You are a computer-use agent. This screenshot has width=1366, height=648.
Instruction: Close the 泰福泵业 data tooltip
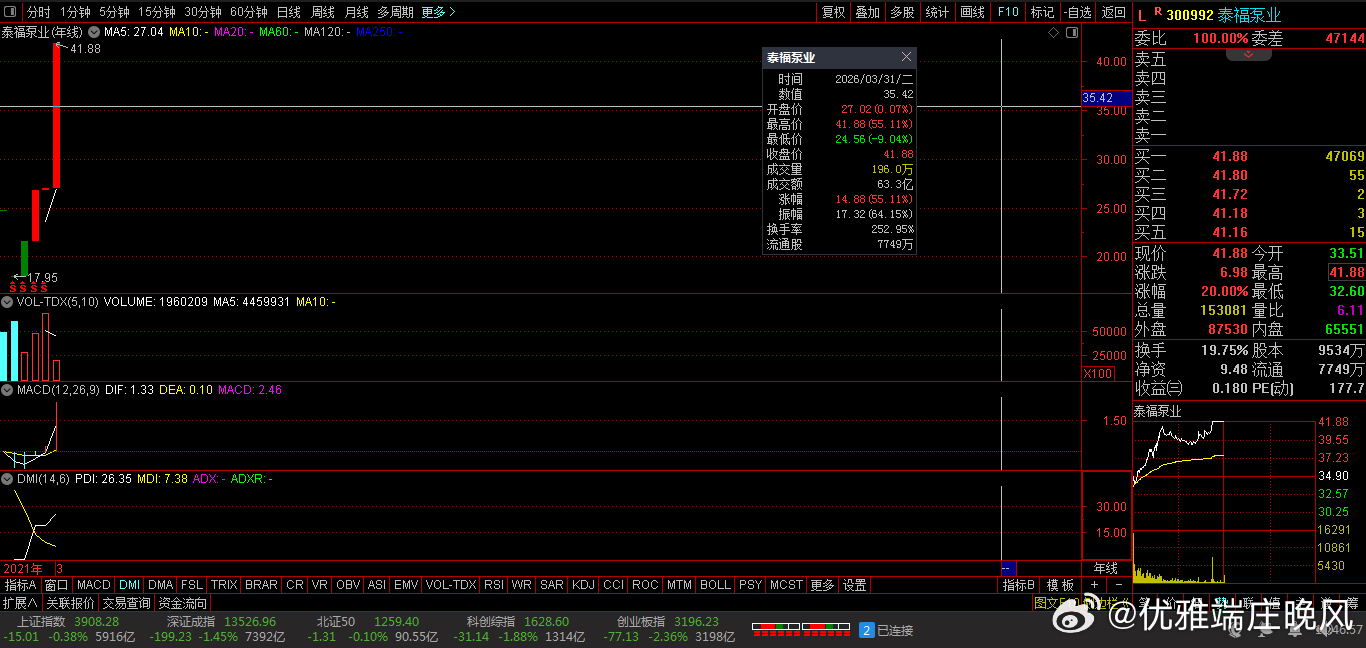906,58
